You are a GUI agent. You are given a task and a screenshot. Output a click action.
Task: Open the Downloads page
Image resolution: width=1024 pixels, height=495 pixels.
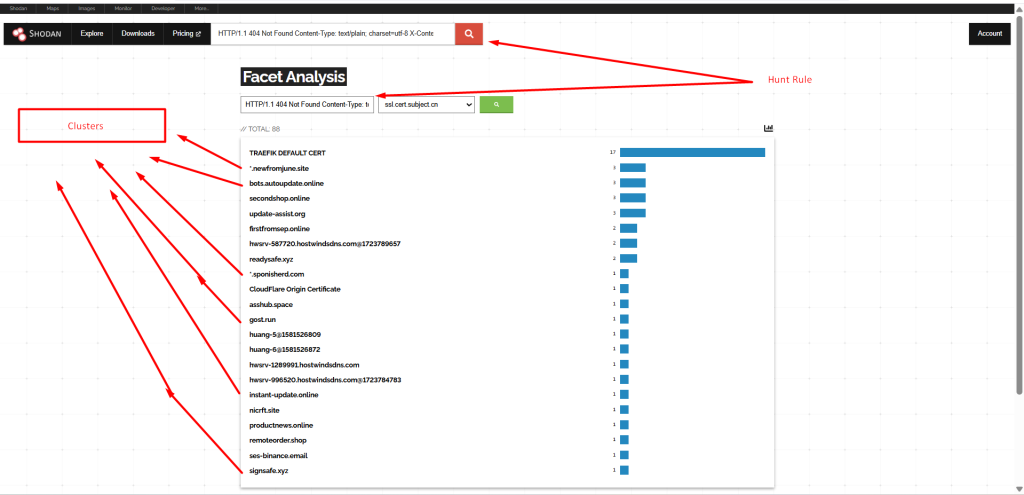pos(138,34)
